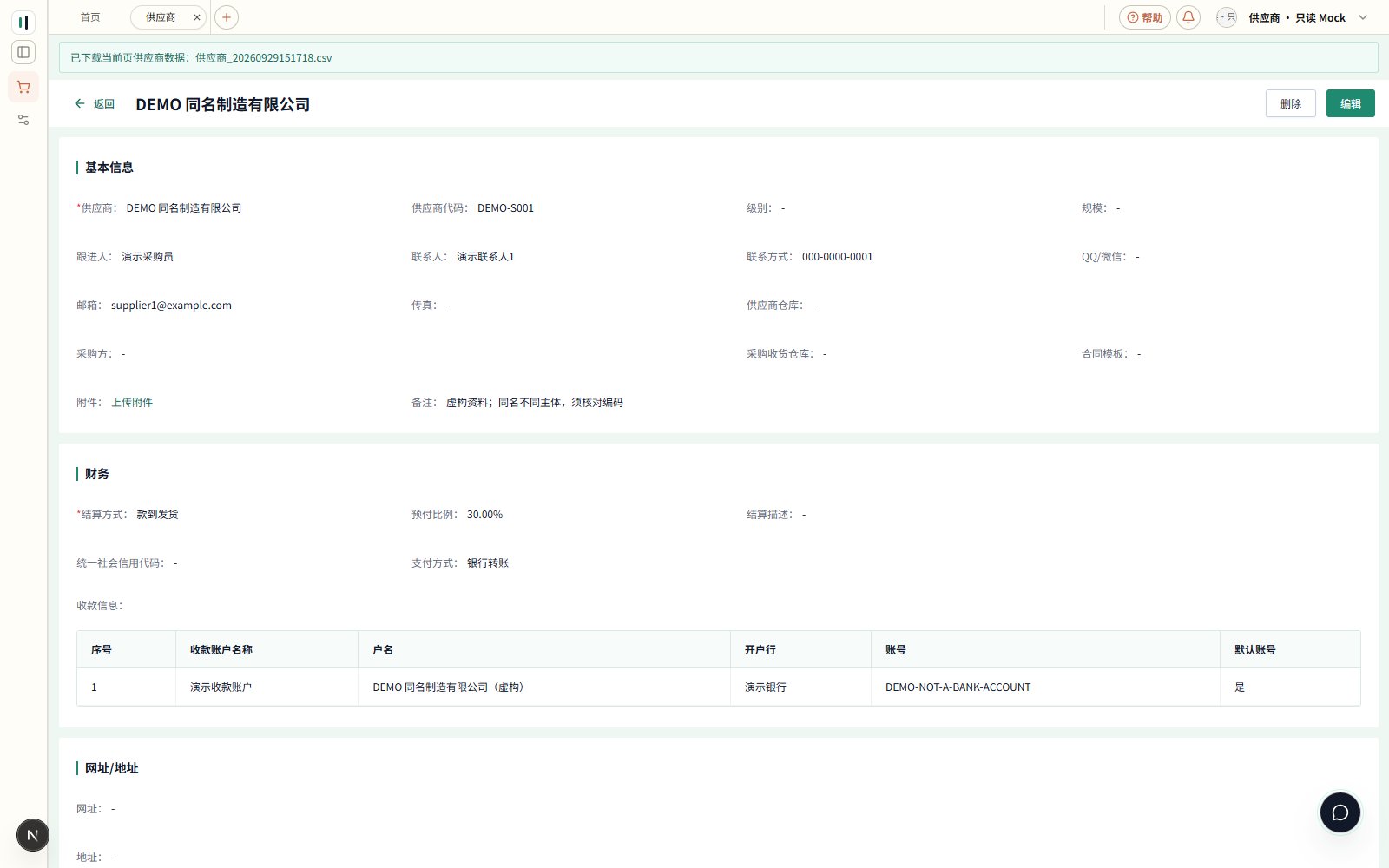Screen dimensions: 1389x868
Task: Click the round N badge at bottom left
Action: tap(33, 835)
